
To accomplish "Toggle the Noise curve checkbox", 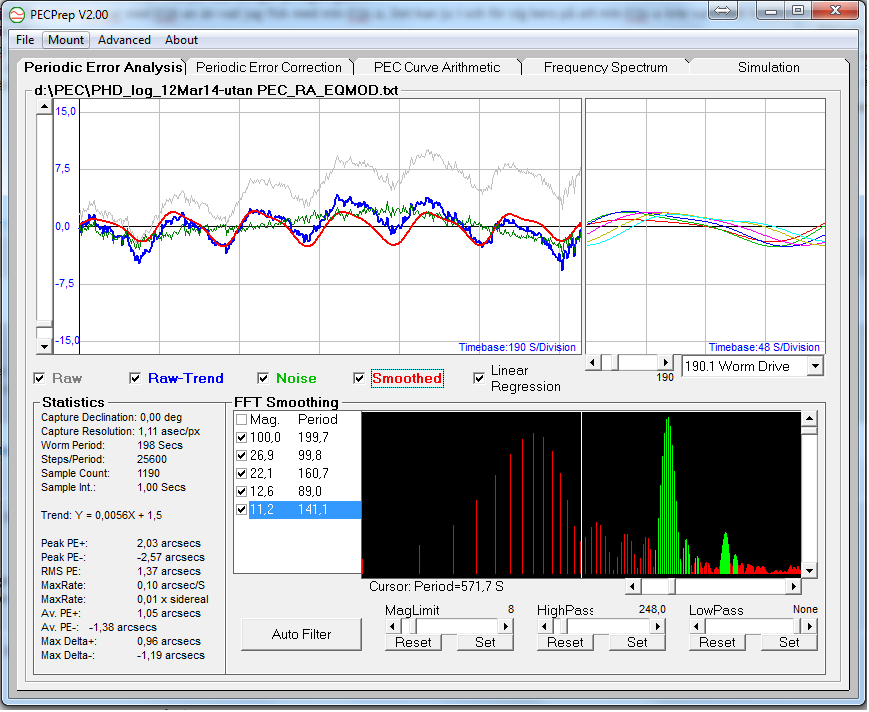I will coord(263,378).
